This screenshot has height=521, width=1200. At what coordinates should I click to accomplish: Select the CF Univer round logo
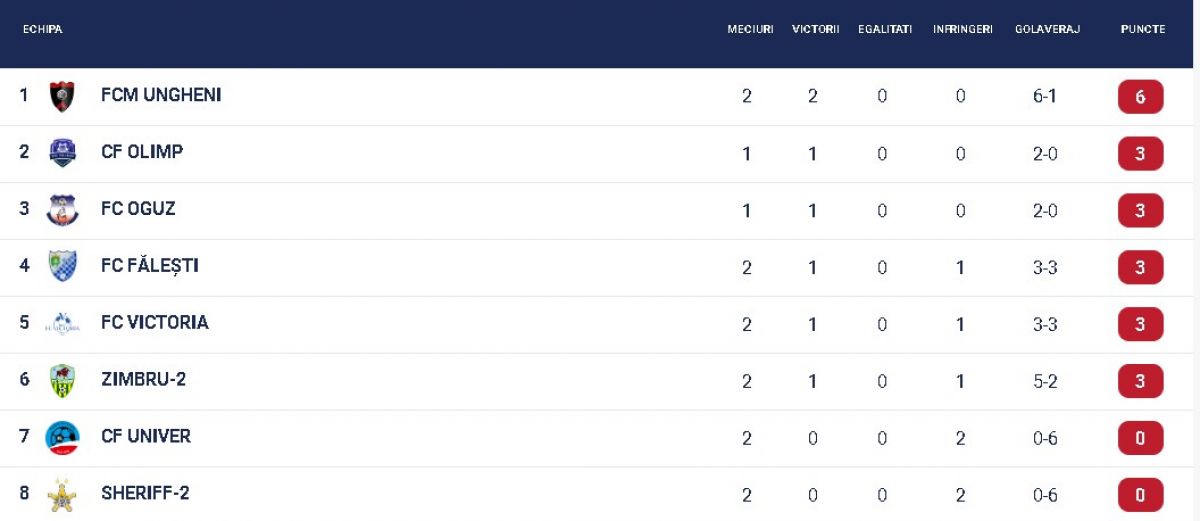click(62, 437)
